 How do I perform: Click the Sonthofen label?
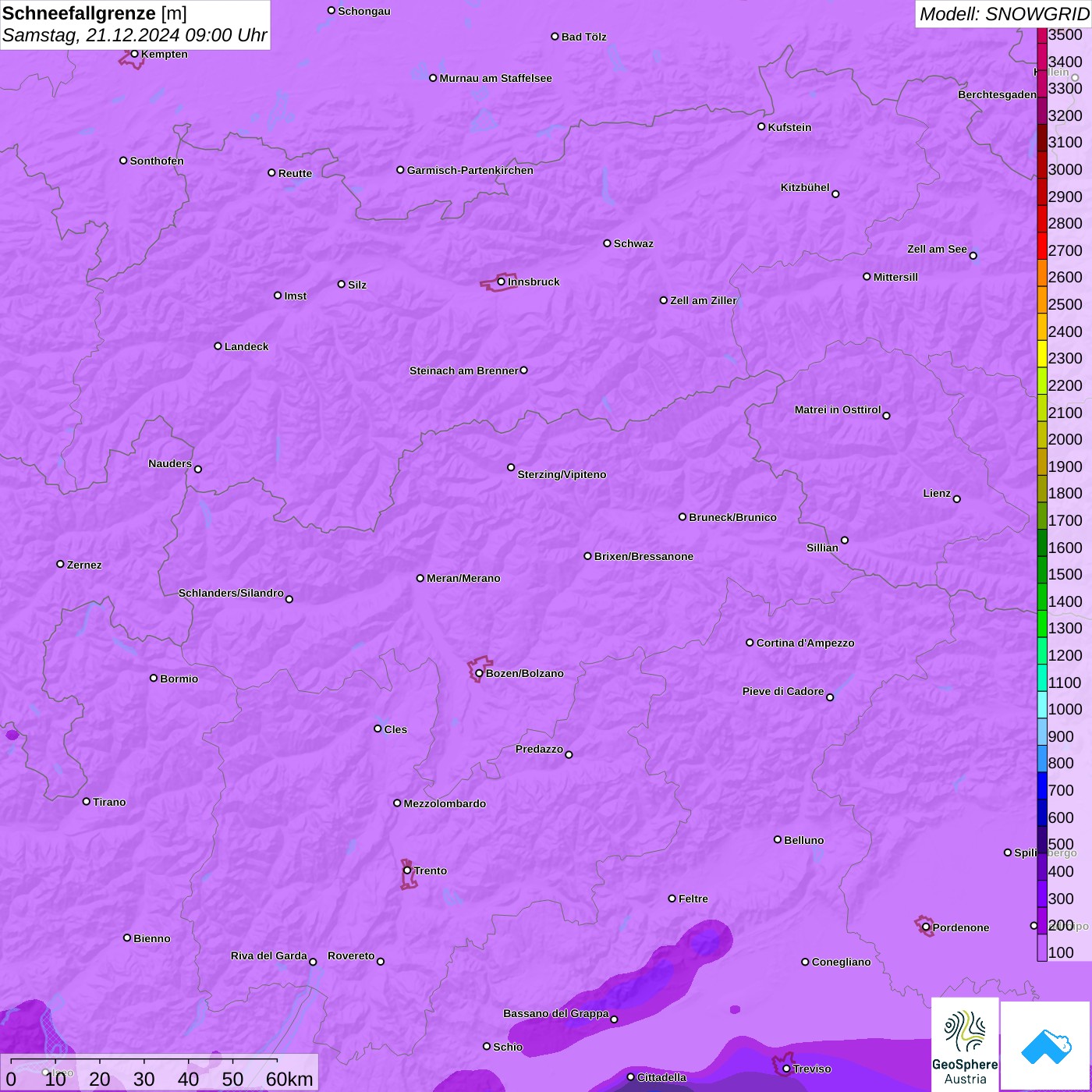tap(157, 161)
